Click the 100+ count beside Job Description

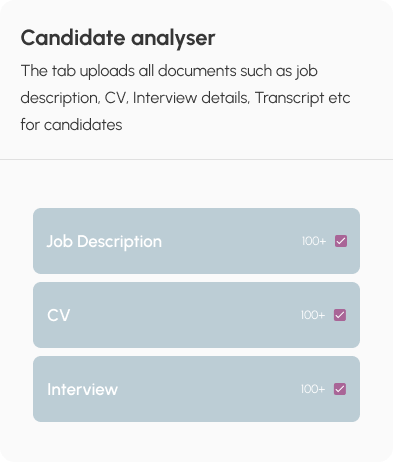click(314, 241)
